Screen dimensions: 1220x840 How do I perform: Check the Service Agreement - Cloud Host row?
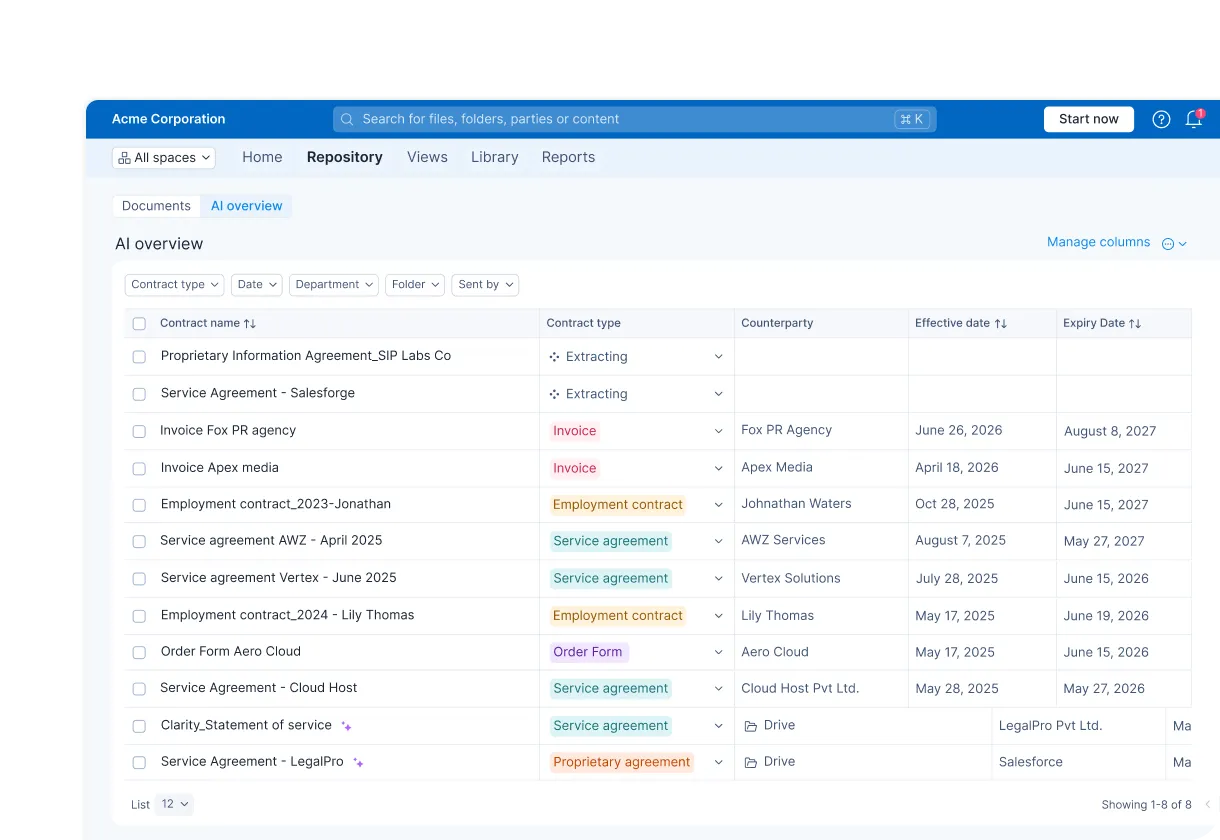(x=139, y=689)
